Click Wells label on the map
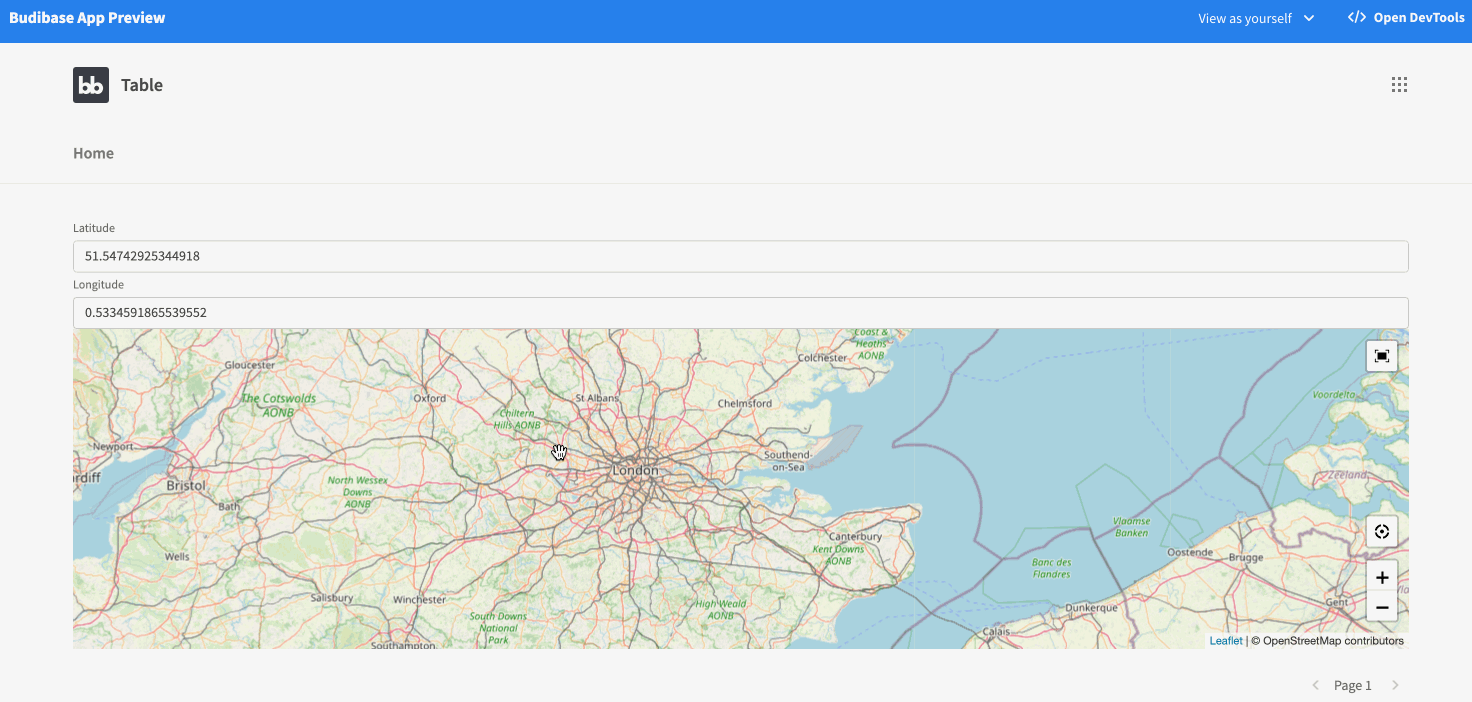This screenshot has width=1472, height=702. tap(177, 556)
